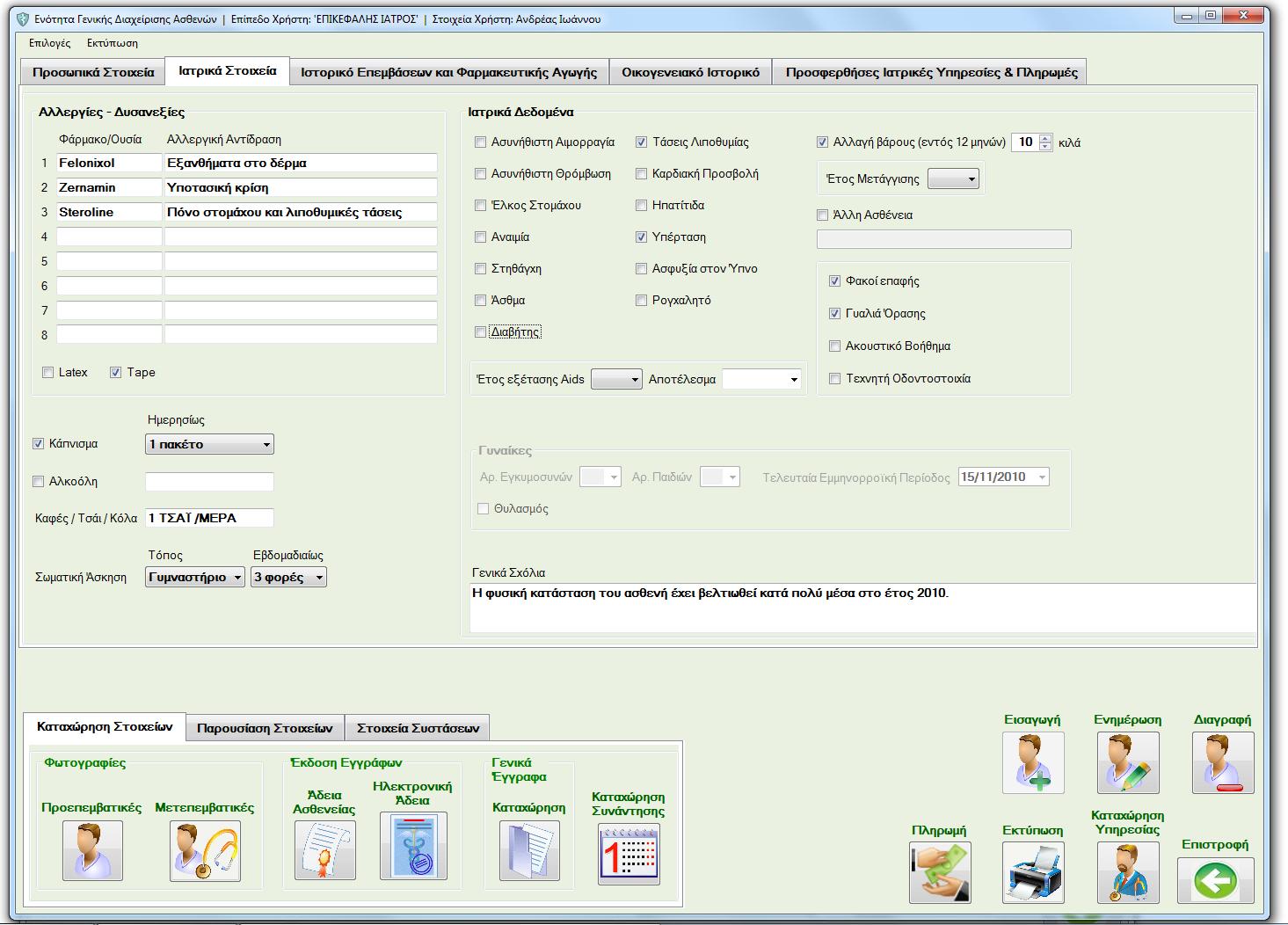Uncheck the Κάπνισμα checkbox
Image resolution: width=1288 pixels, height=925 pixels.
pyautogui.click(x=38, y=444)
